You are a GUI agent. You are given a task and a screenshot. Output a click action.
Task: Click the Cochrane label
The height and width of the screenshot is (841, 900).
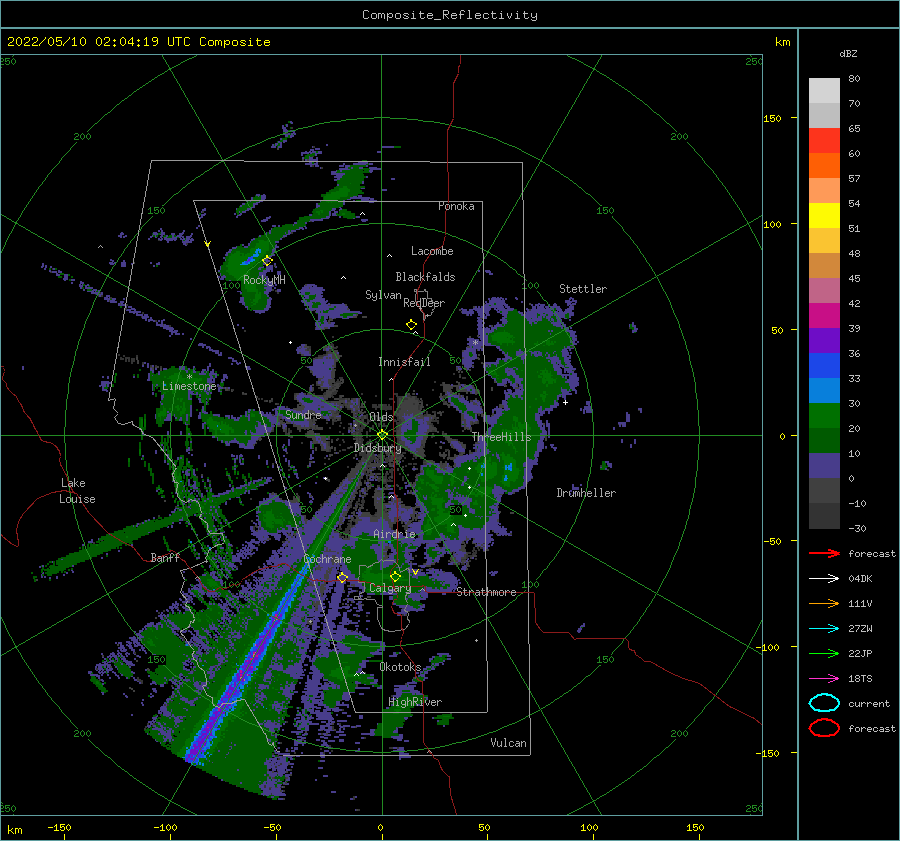(327, 559)
